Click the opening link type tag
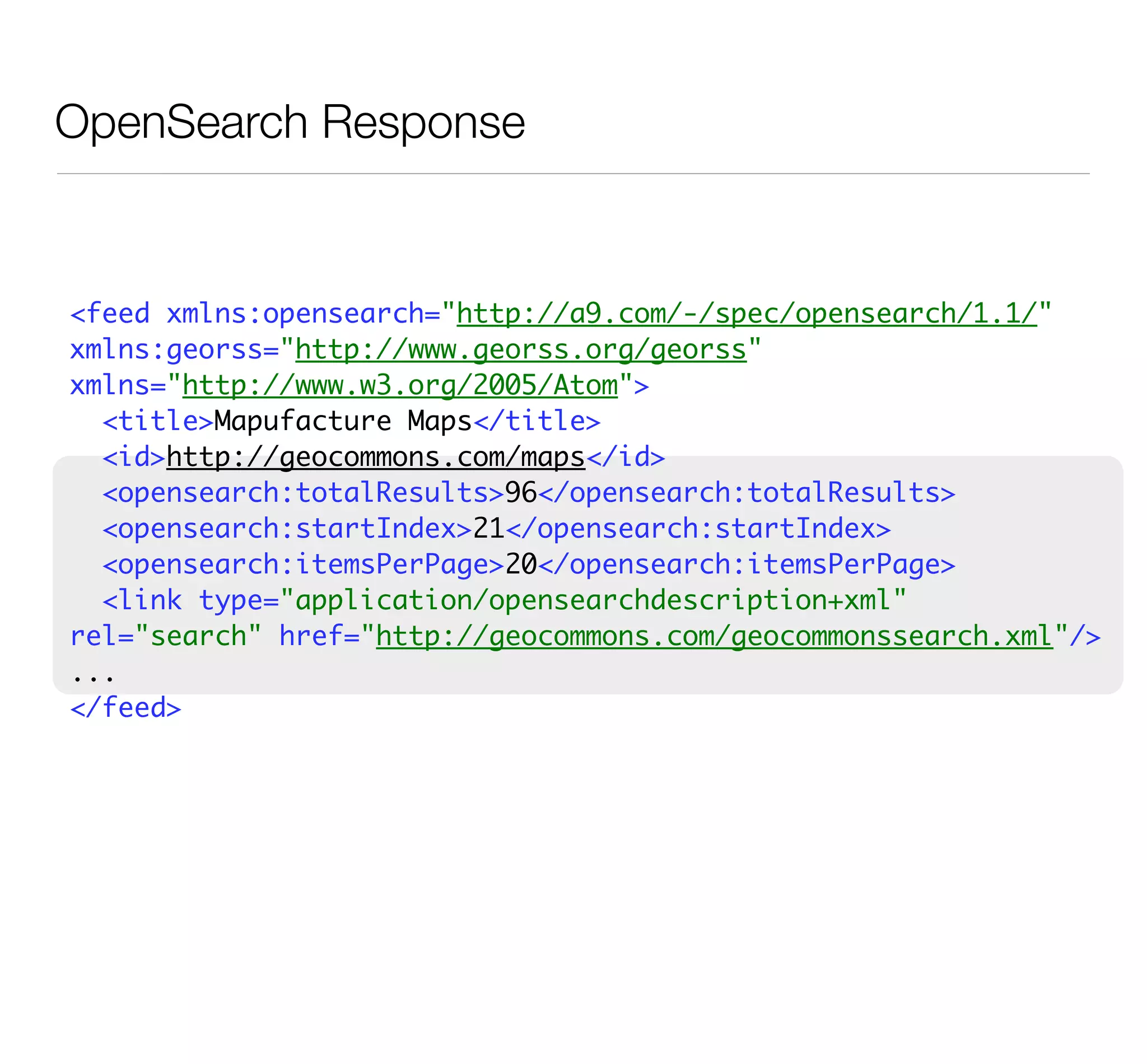Viewport: 1147px width, 1064px height. [142, 600]
